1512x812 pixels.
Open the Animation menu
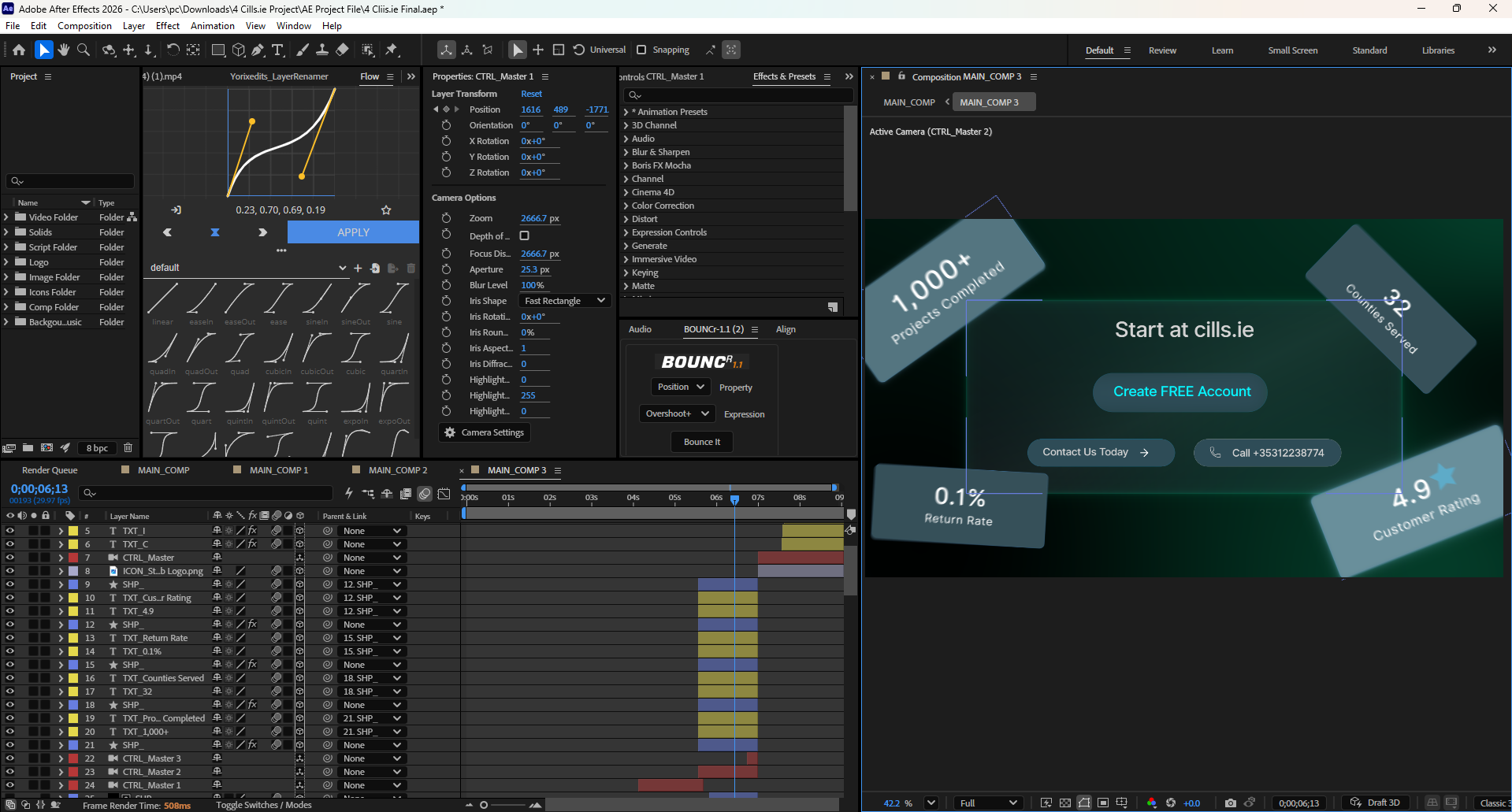213,26
